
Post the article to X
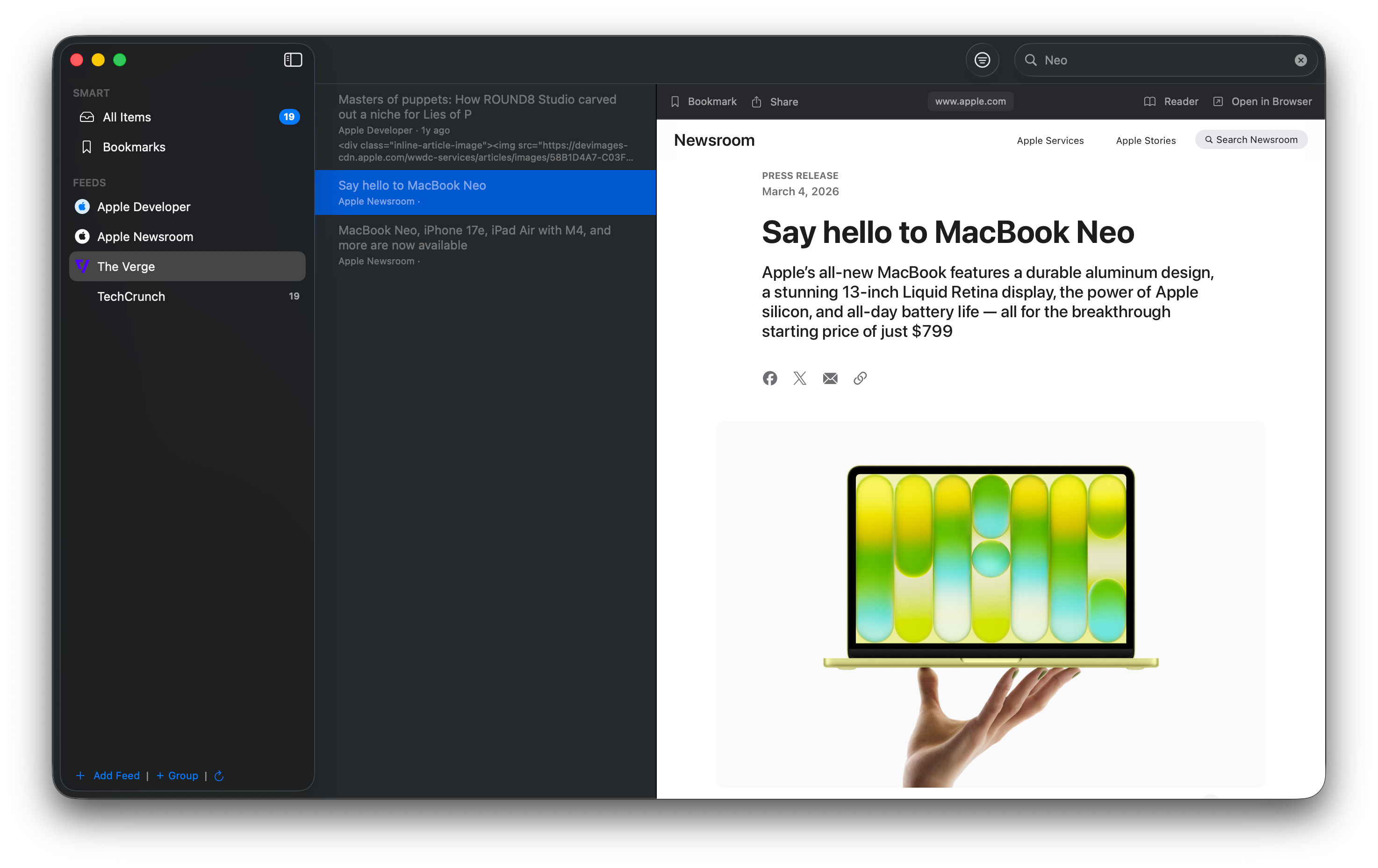[x=800, y=378]
